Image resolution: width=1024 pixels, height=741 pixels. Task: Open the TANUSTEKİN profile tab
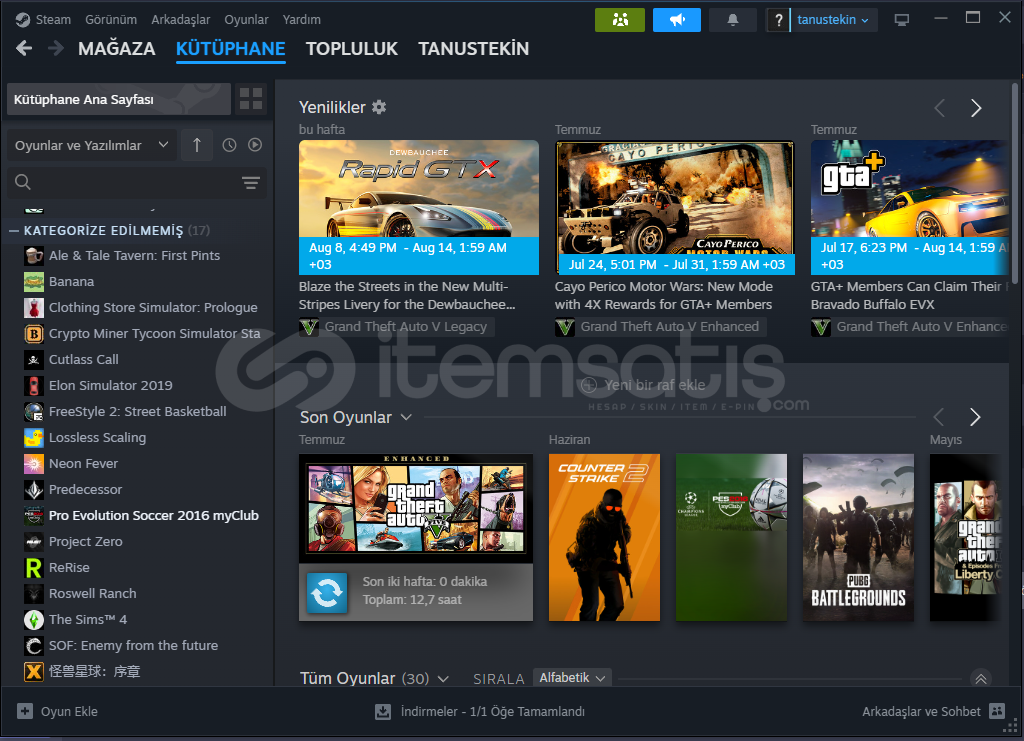473,48
